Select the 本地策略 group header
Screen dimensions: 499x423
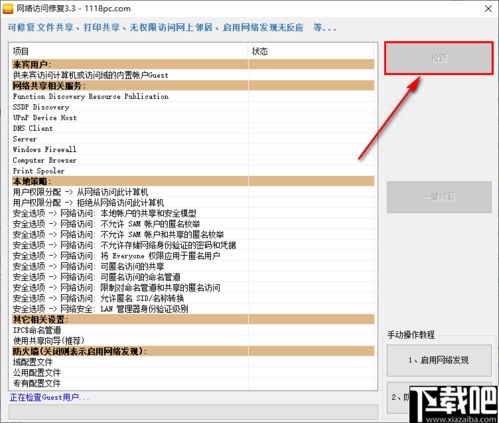point(193,181)
